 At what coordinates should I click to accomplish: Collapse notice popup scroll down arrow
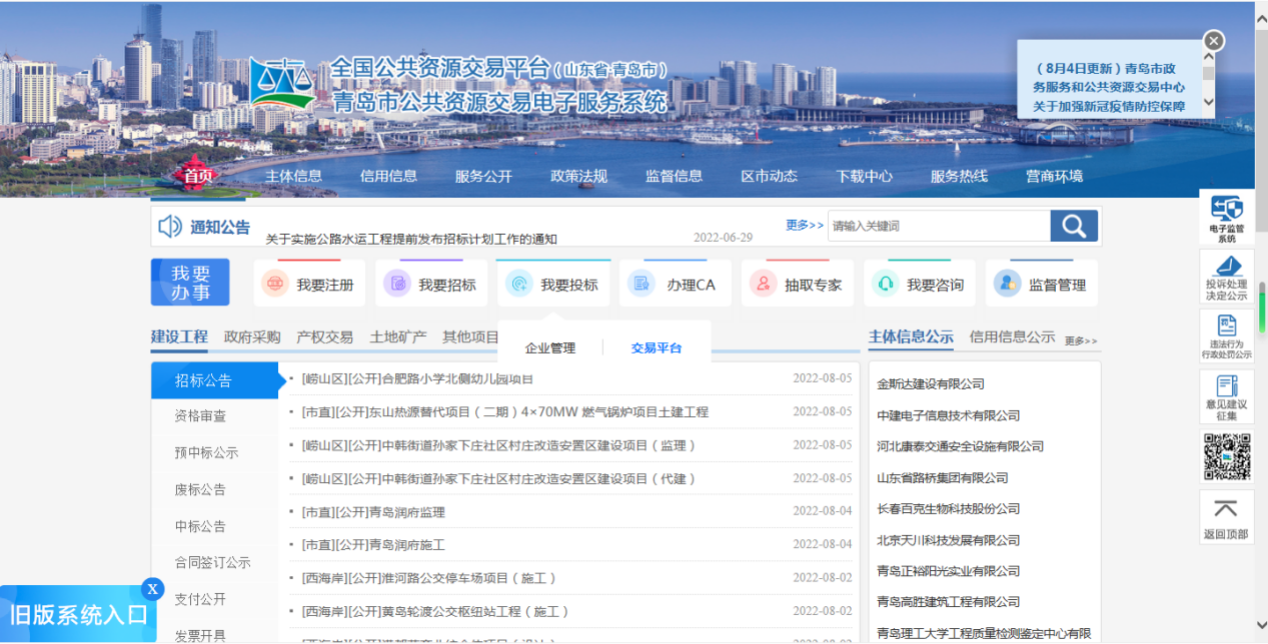click(1208, 102)
